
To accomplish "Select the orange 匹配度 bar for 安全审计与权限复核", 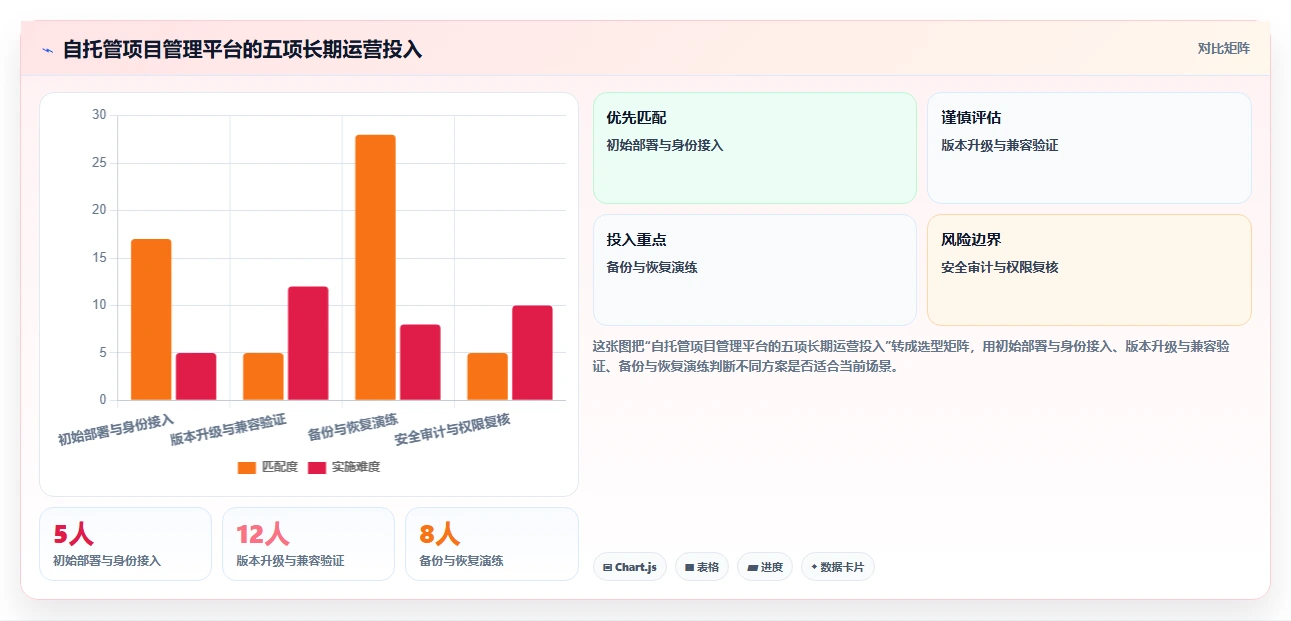I will coord(487,377).
